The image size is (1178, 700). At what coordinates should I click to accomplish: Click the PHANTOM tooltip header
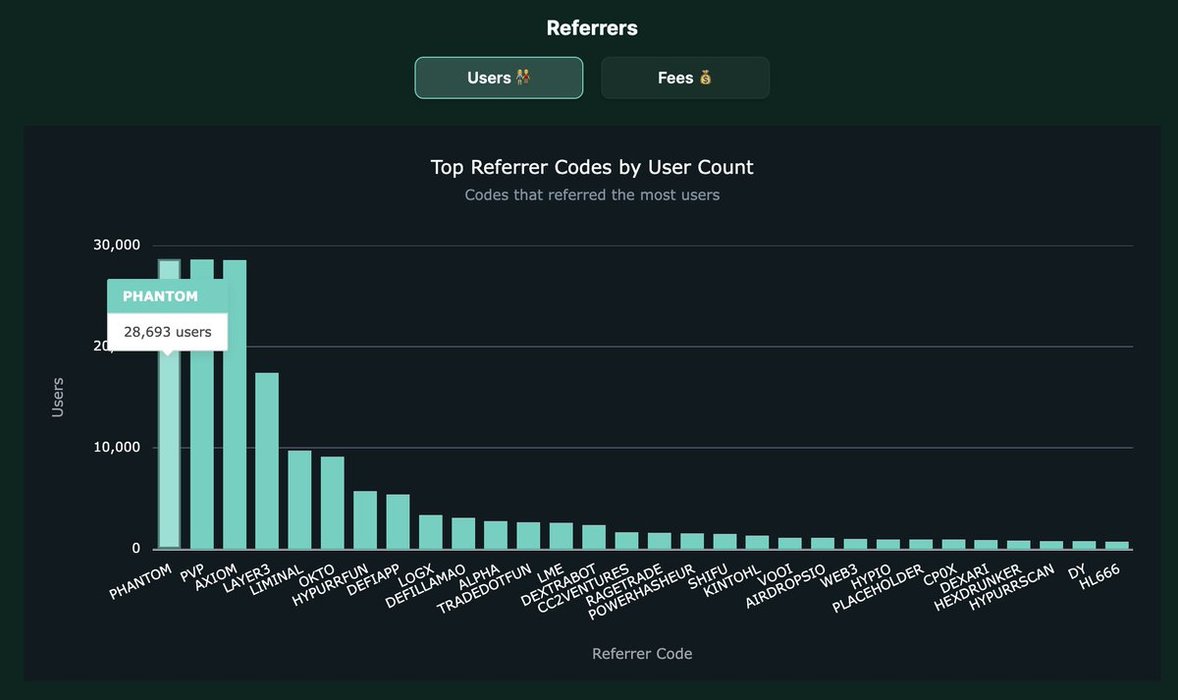[168, 296]
